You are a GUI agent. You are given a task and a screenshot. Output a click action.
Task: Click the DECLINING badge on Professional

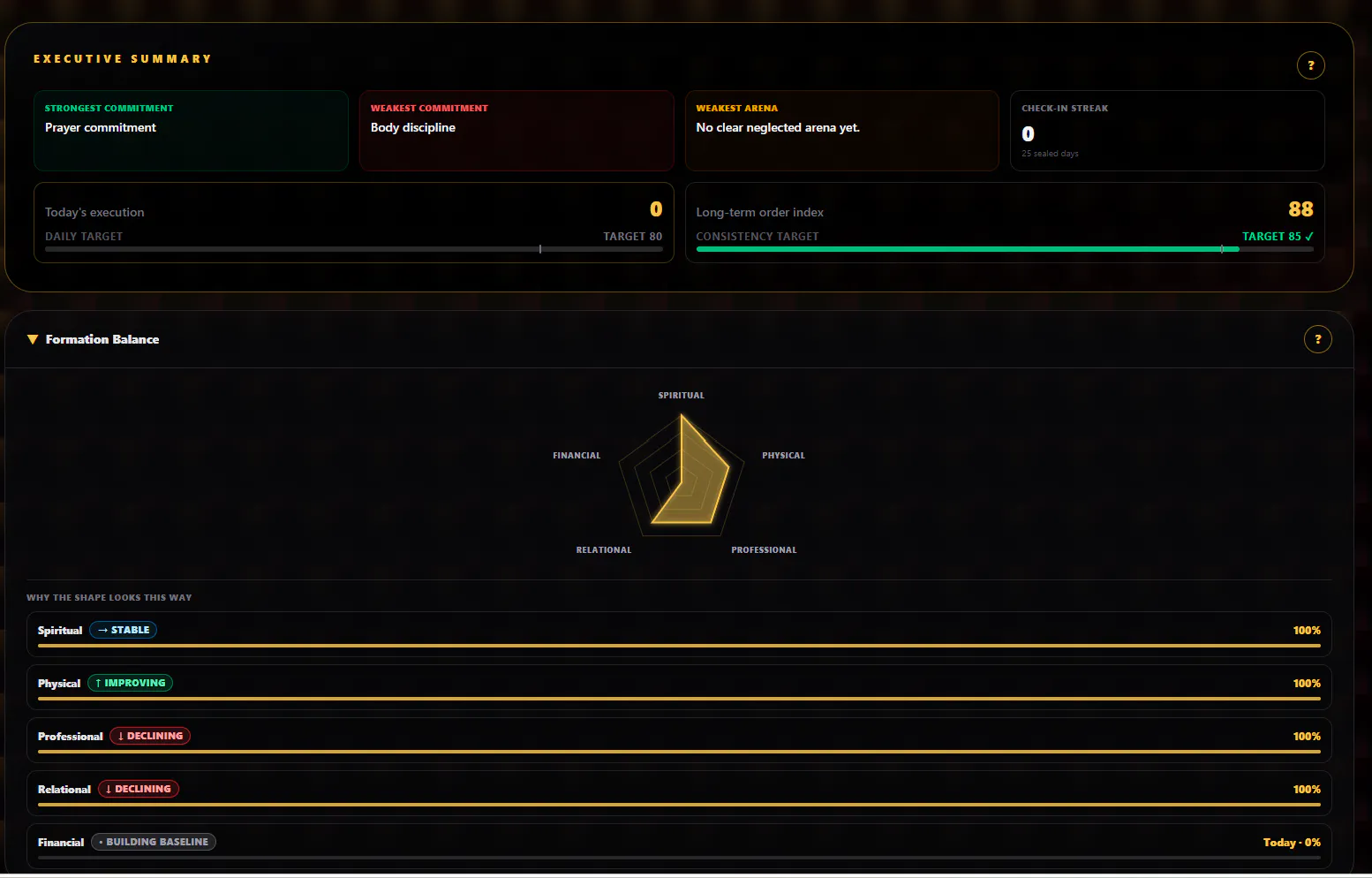150,736
